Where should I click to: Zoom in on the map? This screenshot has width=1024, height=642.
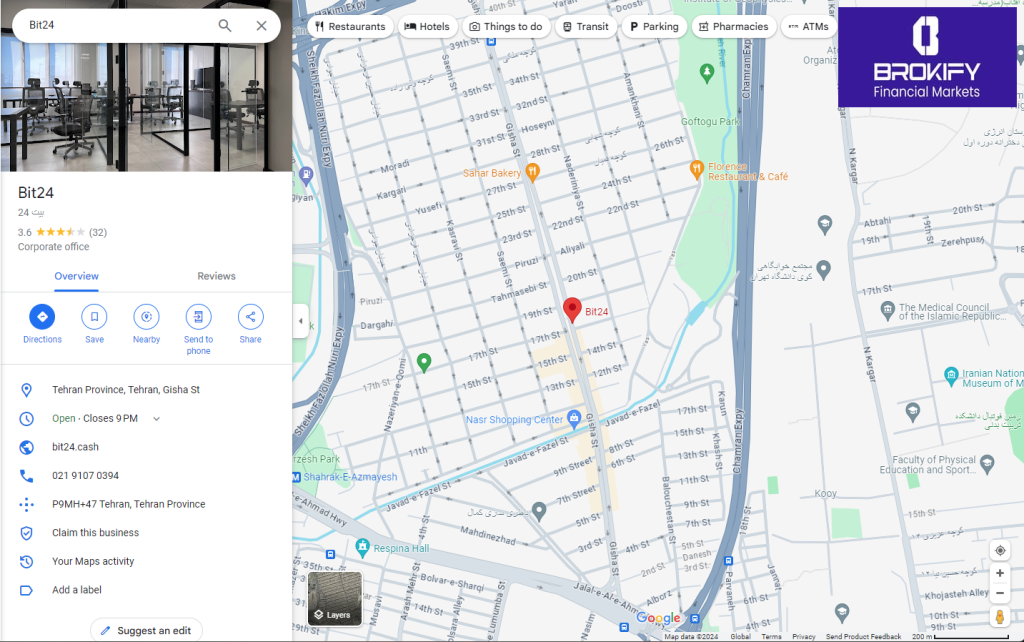click(x=999, y=573)
